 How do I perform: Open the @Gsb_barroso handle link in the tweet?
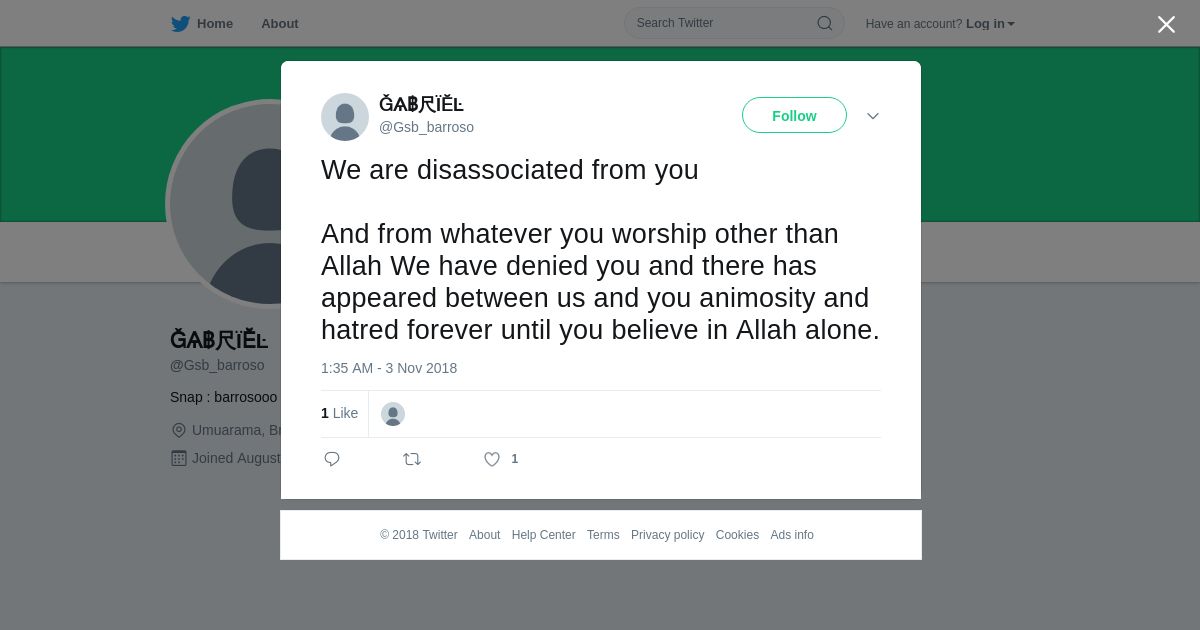coord(426,127)
